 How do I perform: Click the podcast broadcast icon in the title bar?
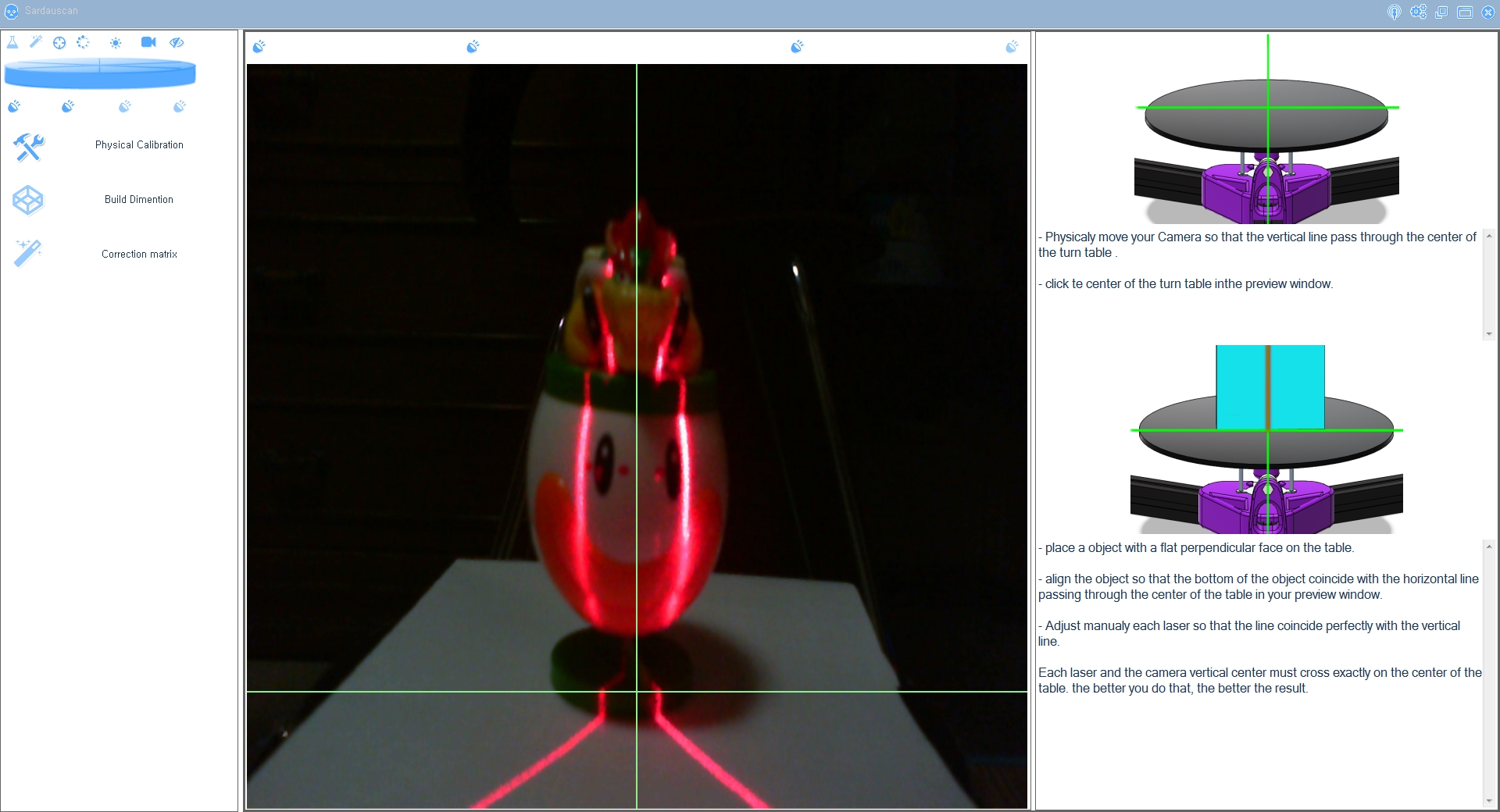[x=1395, y=12]
